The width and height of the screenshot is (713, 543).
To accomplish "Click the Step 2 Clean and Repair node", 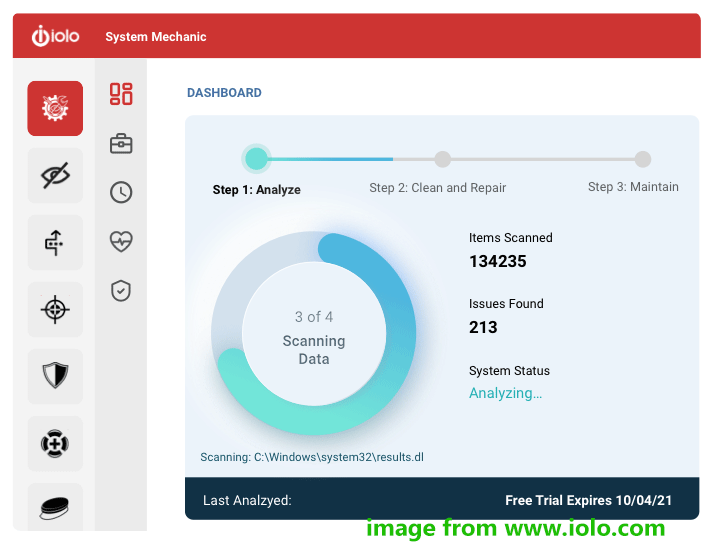I will pyautogui.click(x=442, y=159).
